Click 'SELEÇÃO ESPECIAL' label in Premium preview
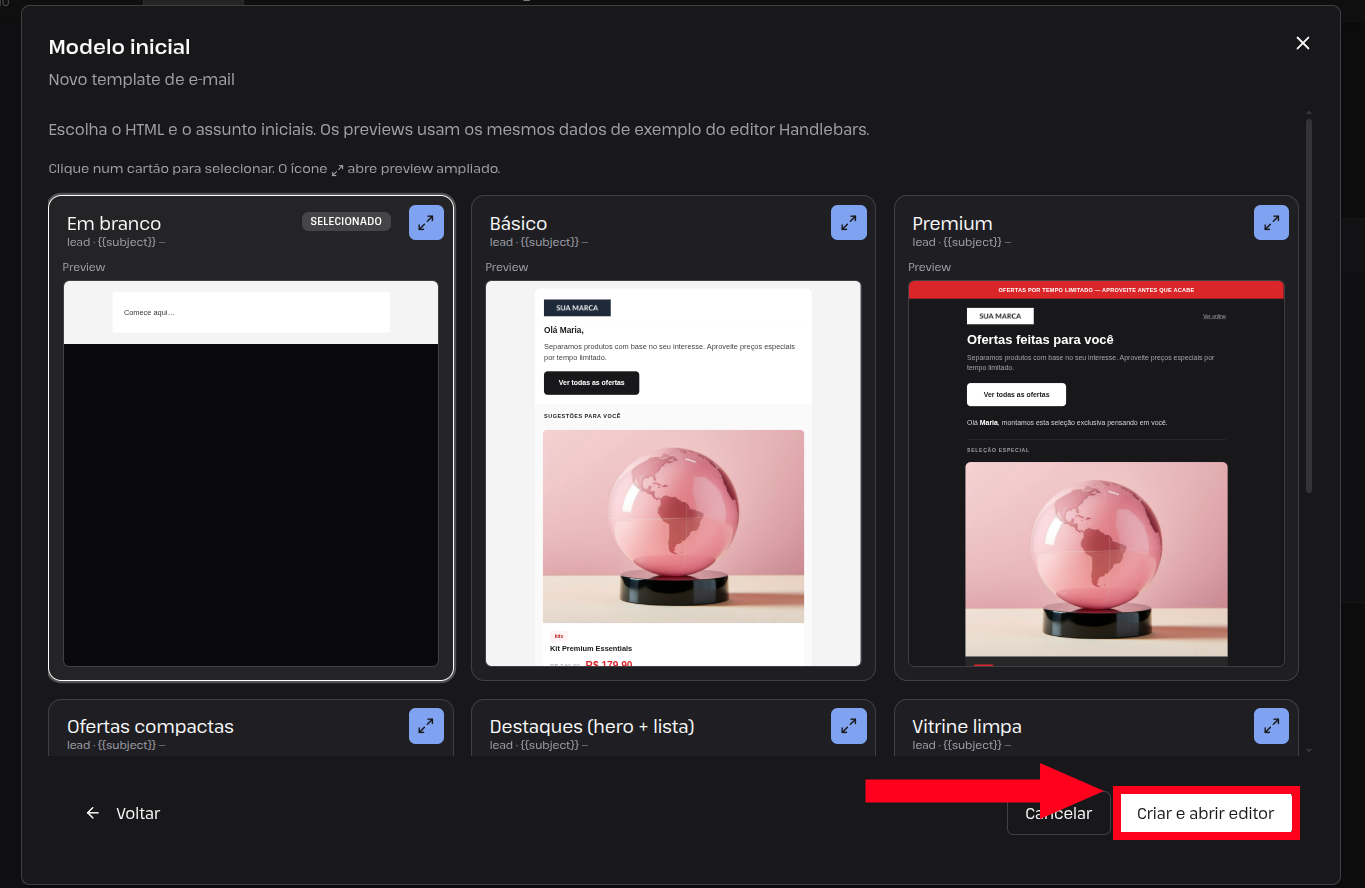The height and width of the screenshot is (888, 1365). (998, 450)
